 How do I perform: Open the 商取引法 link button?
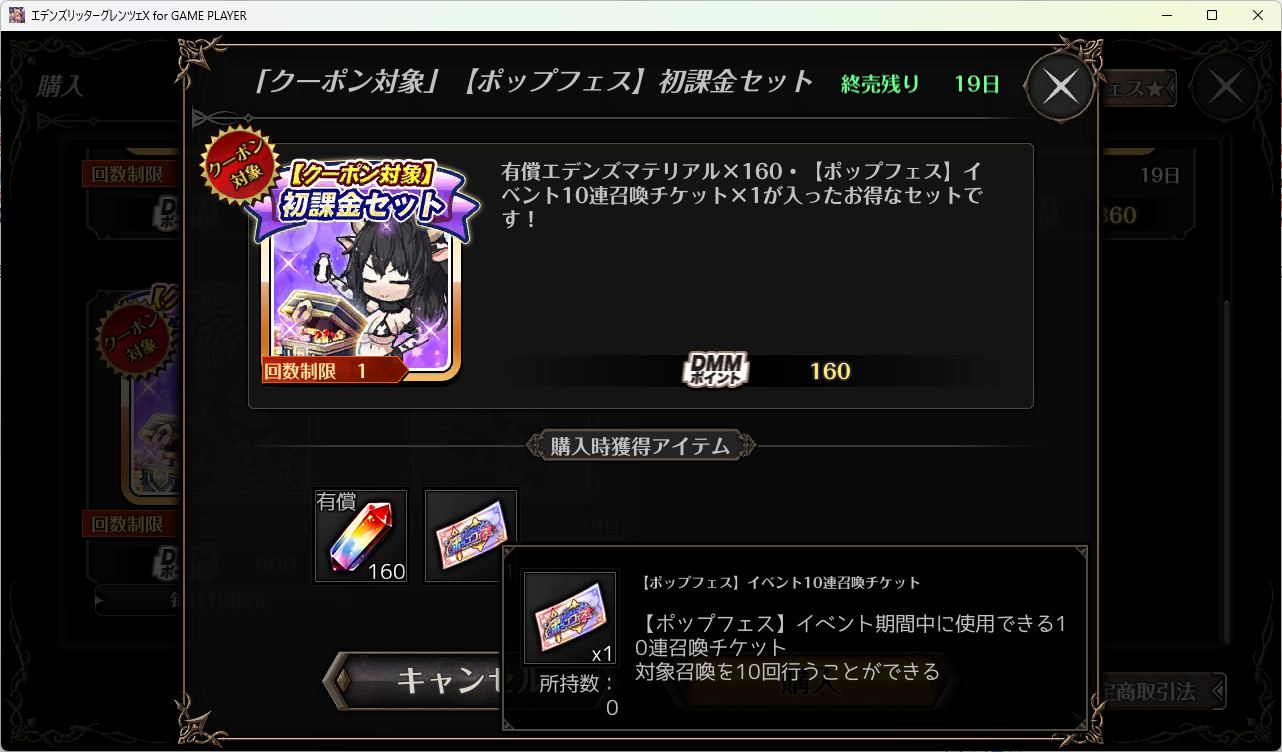(1160, 691)
